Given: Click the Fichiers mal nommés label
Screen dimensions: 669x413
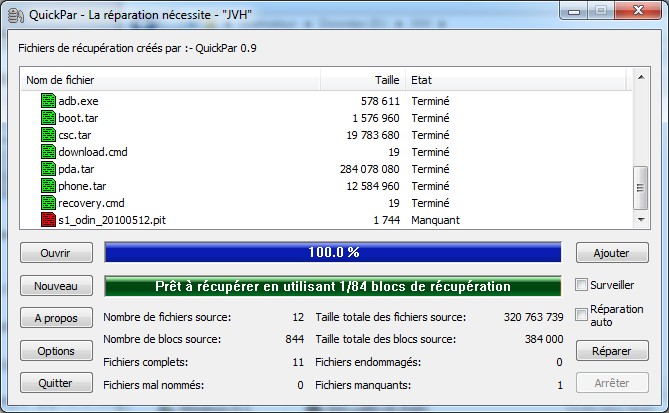Looking at the screenshot, I should (154, 385).
